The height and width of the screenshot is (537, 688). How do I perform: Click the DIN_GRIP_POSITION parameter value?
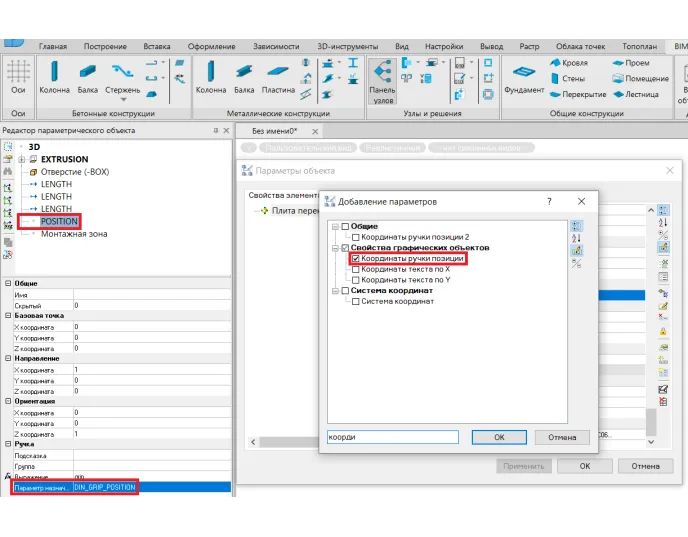tap(152, 487)
